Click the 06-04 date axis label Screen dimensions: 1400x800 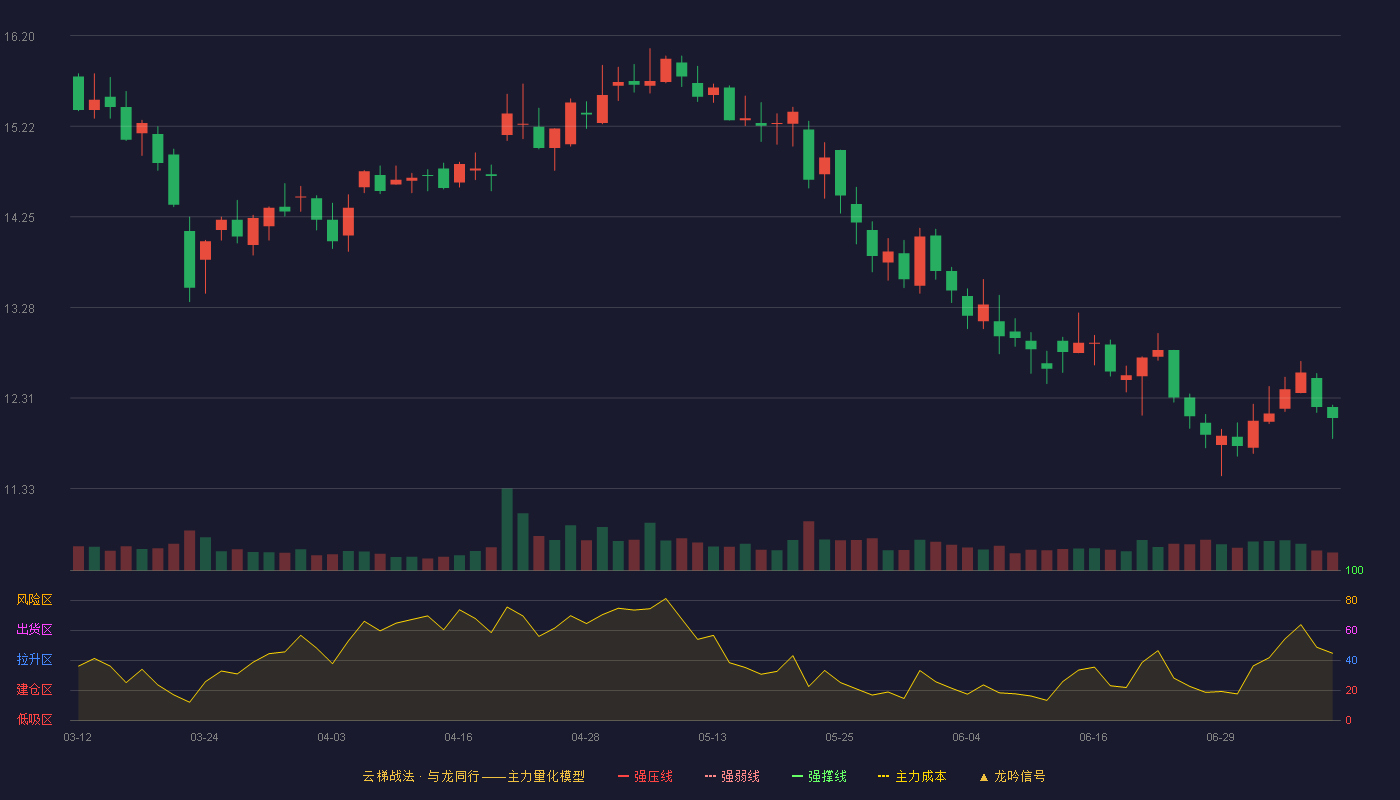click(x=966, y=737)
